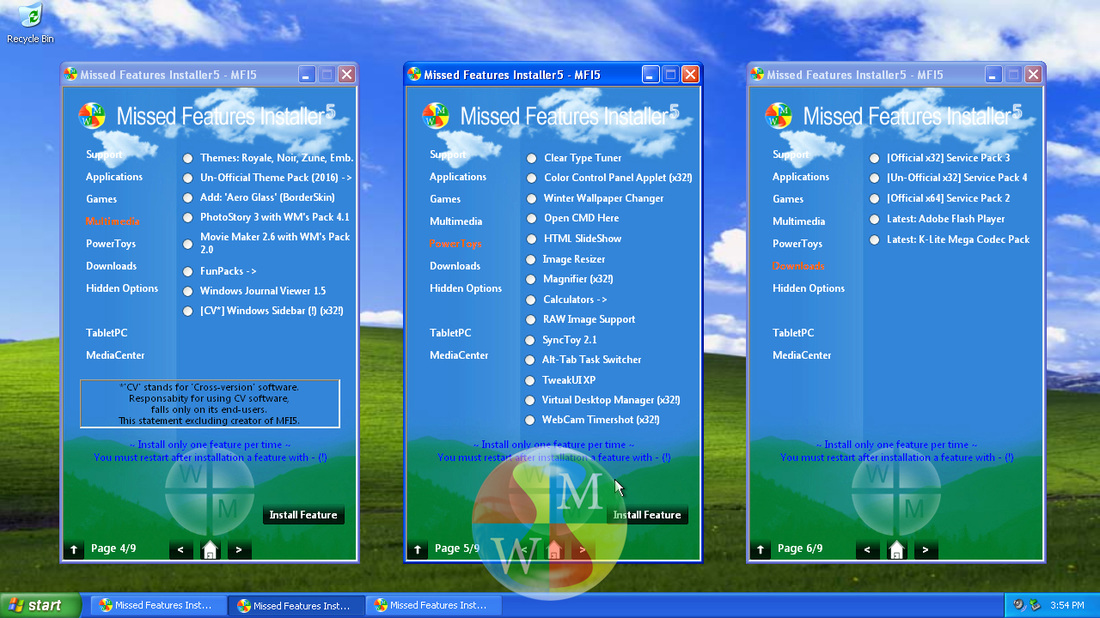Open Applications category in right window
Image resolution: width=1100 pixels, height=618 pixels.
800,177
